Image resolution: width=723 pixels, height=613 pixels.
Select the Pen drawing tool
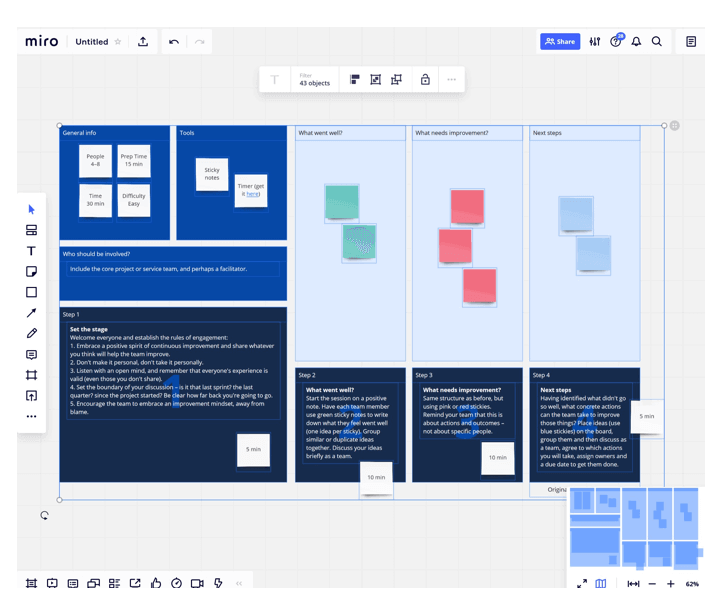[x=31, y=334]
